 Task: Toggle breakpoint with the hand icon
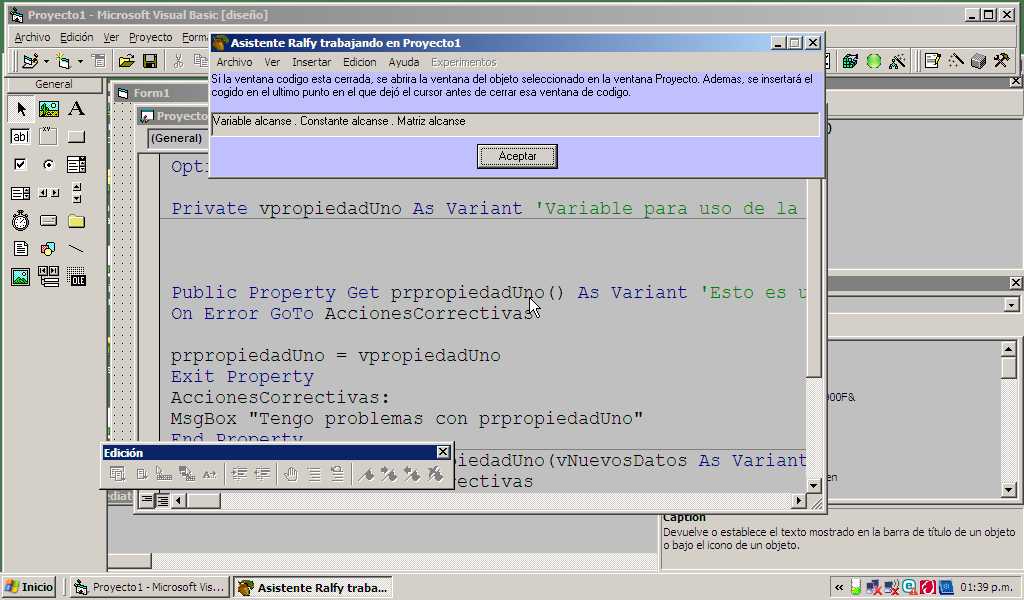pos(291,475)
